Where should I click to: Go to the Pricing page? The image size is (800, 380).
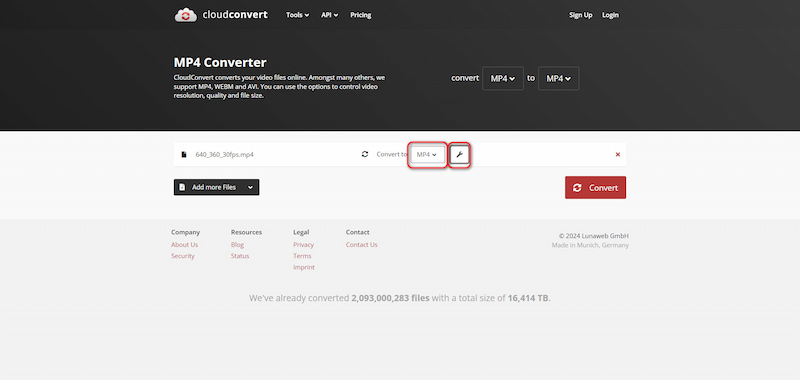[x=361, y=15]
